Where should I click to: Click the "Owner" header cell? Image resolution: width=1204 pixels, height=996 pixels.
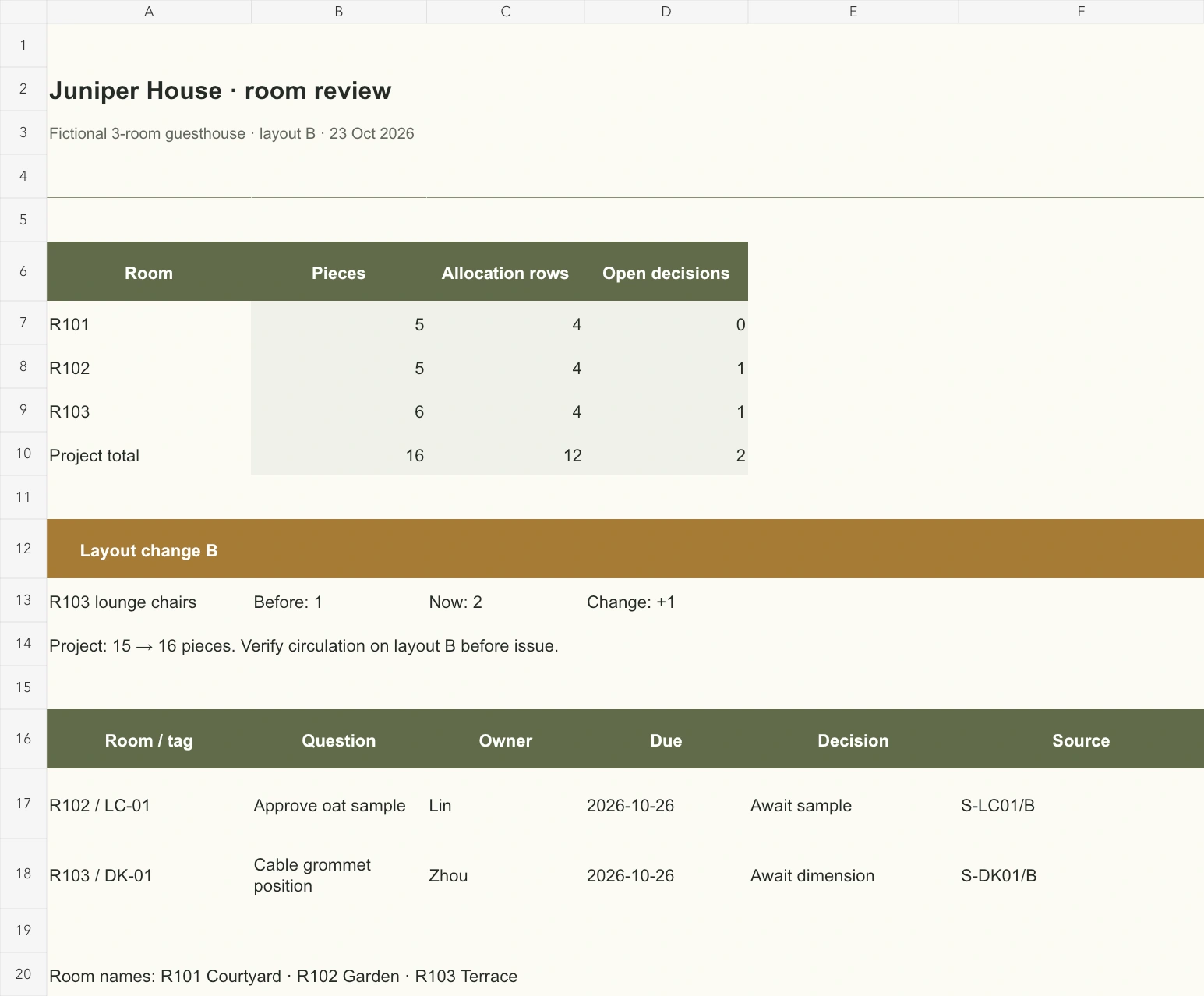pos(506,740)
